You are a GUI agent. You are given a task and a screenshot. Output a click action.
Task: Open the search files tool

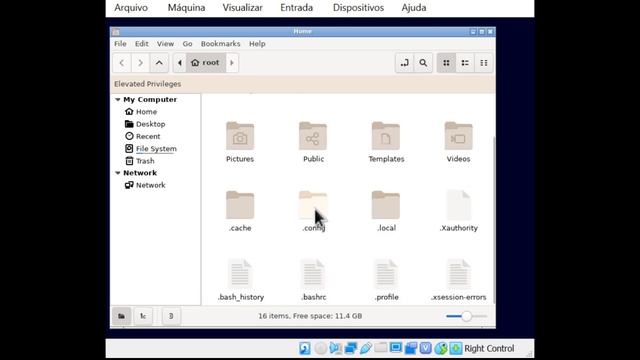(x=423, y=63)
